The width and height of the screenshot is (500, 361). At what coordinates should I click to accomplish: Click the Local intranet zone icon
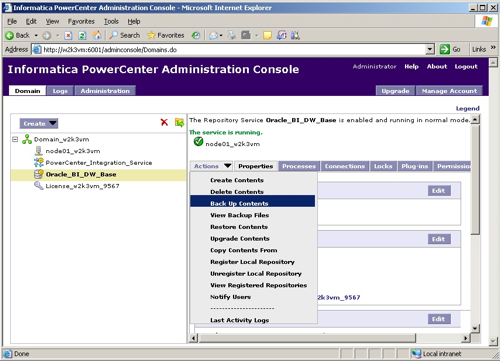click(416, 354)
